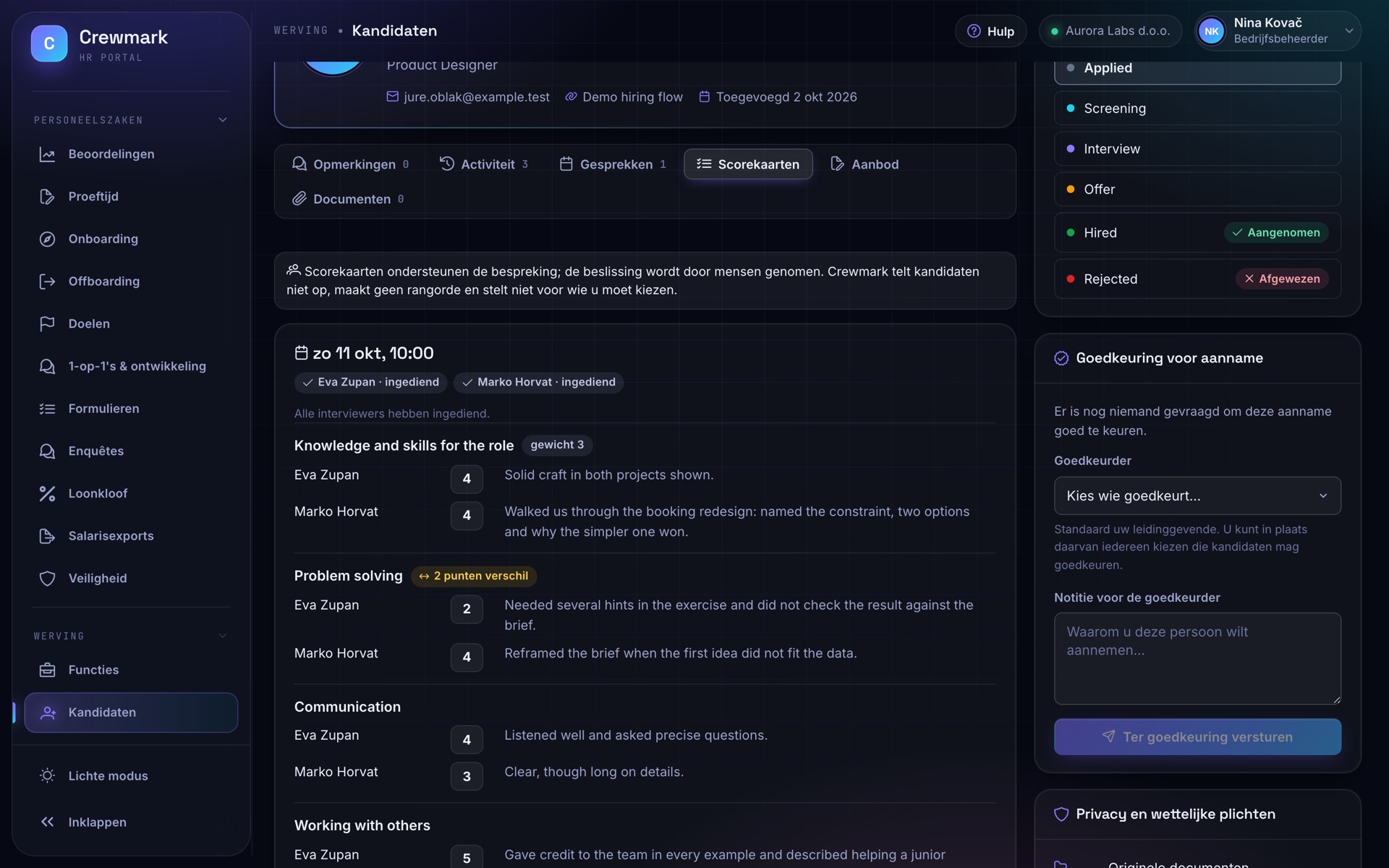Click the Proeftijd sidebar icon
Screen dimensions: 1389x868
[x=47, y=197]
